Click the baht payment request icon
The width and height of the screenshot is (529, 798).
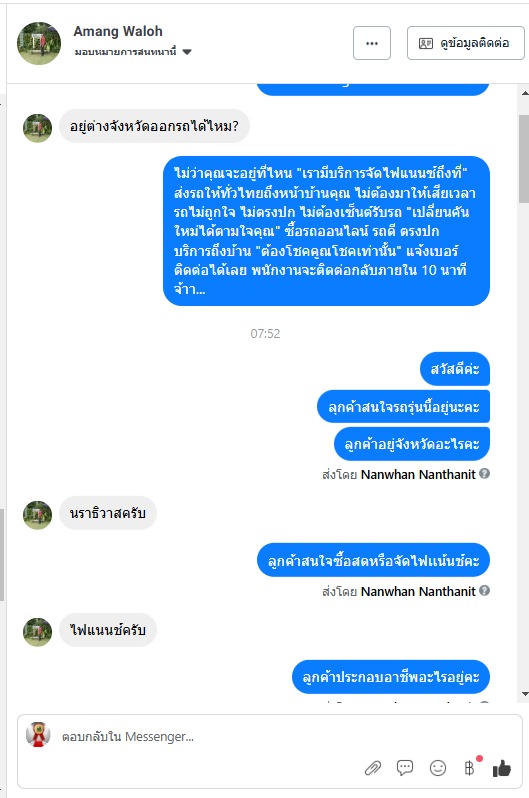tap(469, 767)
